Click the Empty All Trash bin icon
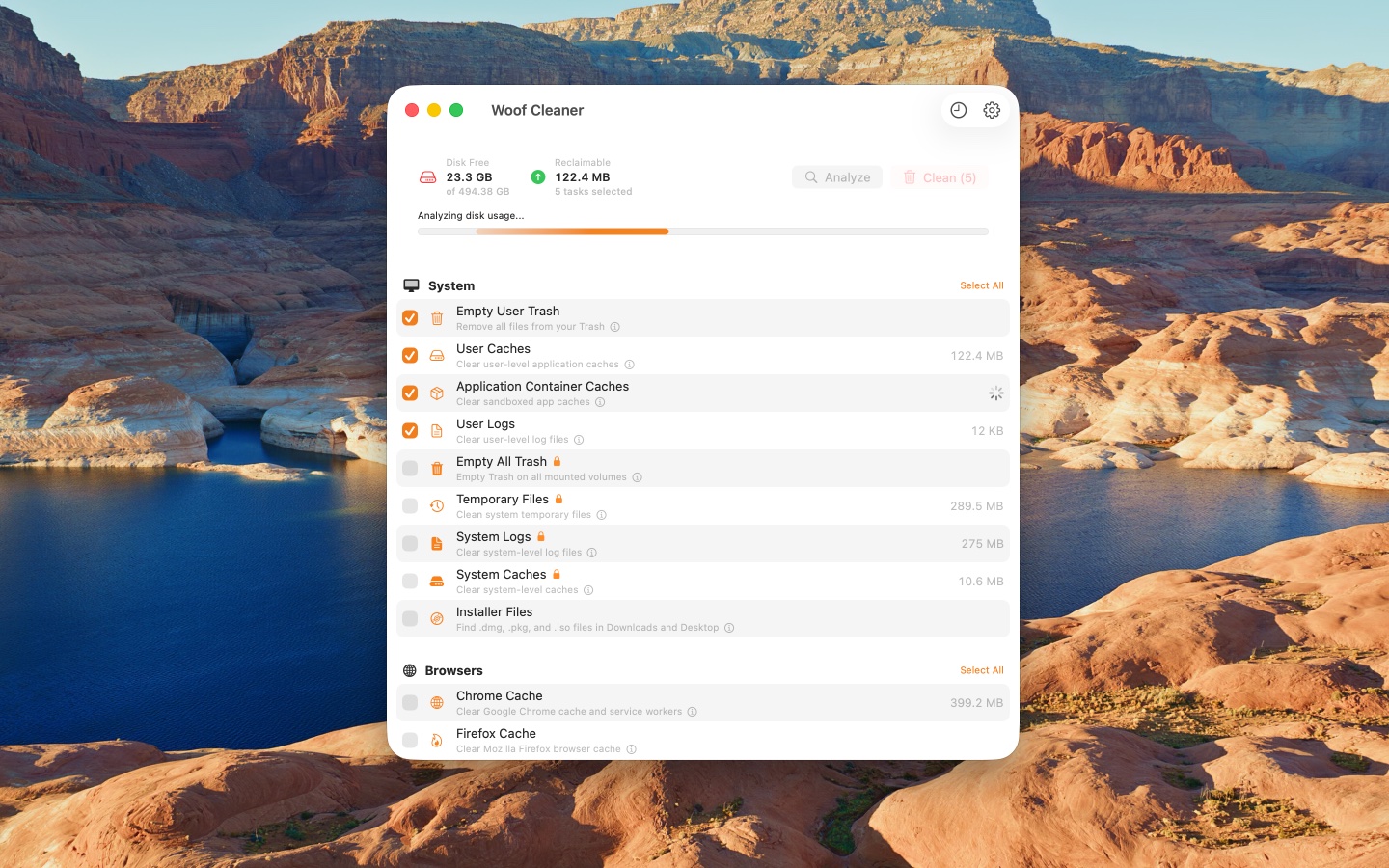This screenshot has height=868, width=1389. [x=437, y=469]
